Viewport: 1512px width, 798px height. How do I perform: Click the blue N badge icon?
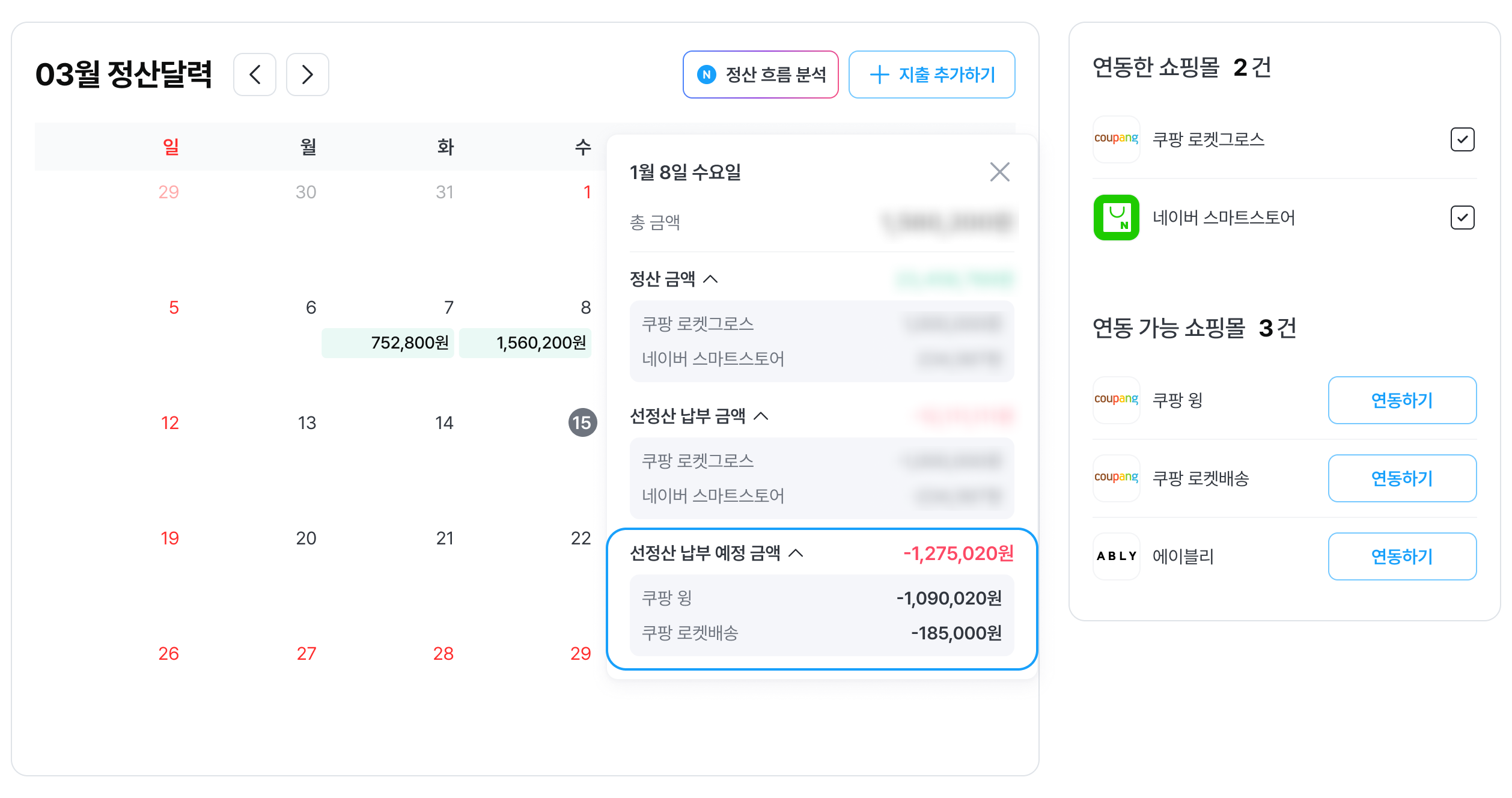point(706,75)
